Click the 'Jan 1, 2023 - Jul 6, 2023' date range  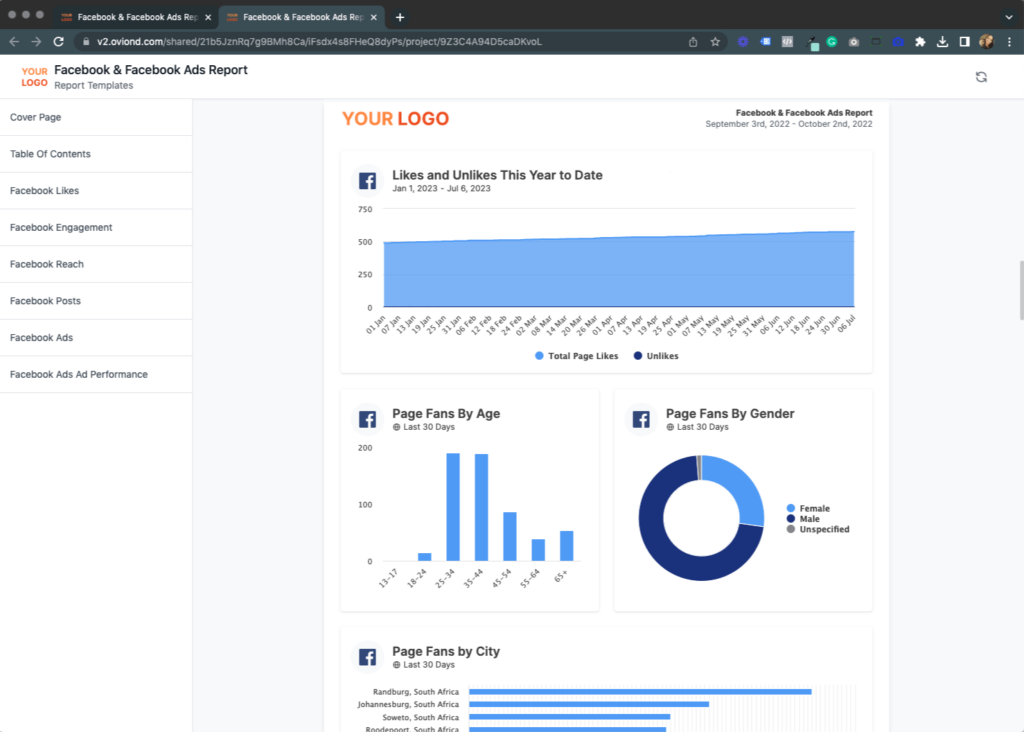pyautogui.click(x=441, y=188)
